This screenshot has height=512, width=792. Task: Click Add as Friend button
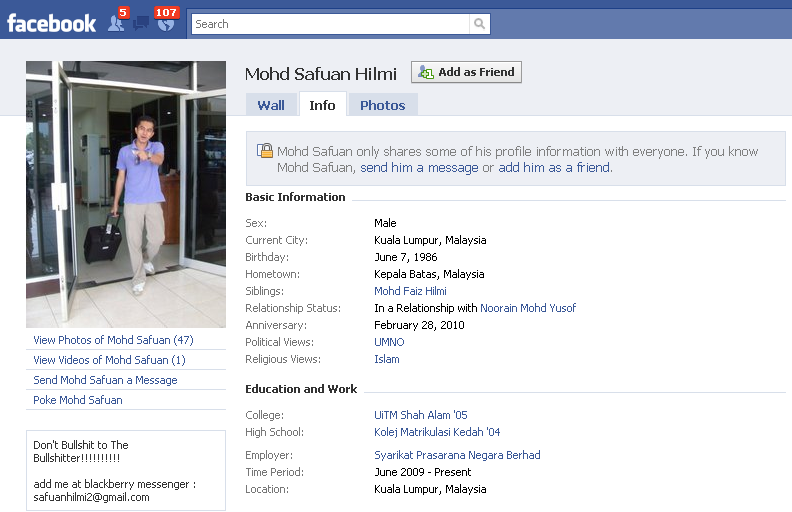click(466, 72)
